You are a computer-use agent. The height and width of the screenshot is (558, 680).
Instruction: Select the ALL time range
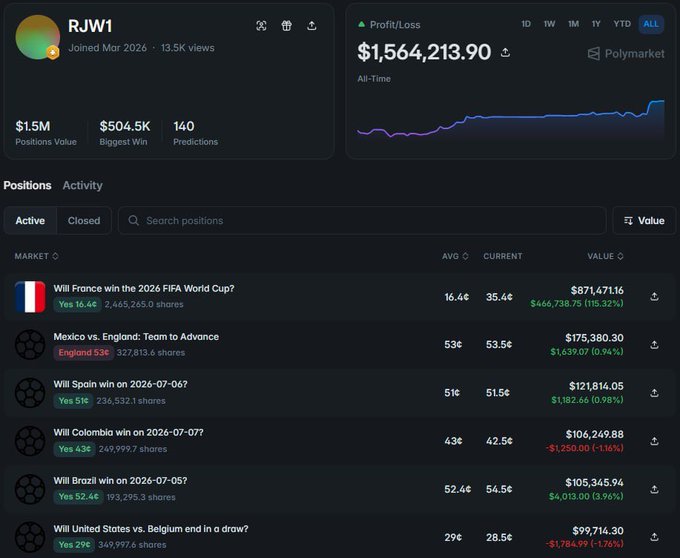[651, 24]
